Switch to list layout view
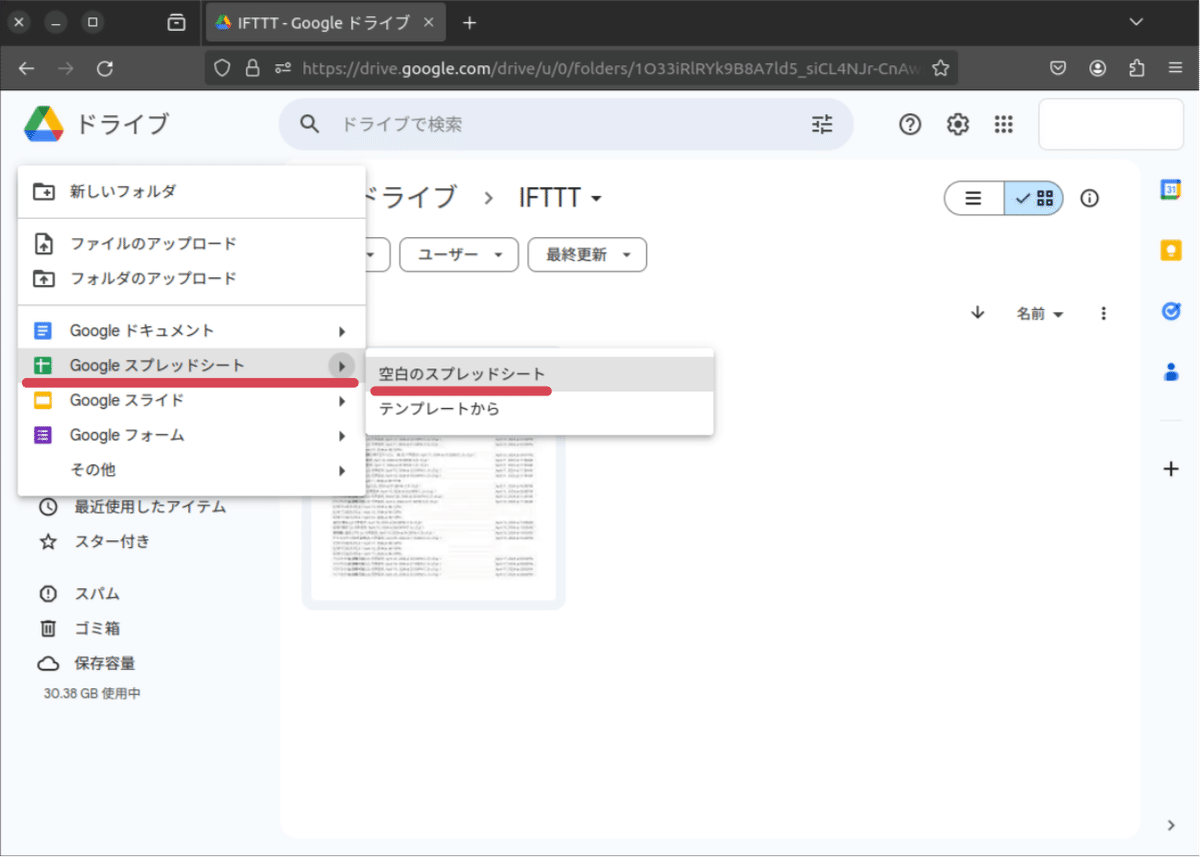 tap(974, 198)
